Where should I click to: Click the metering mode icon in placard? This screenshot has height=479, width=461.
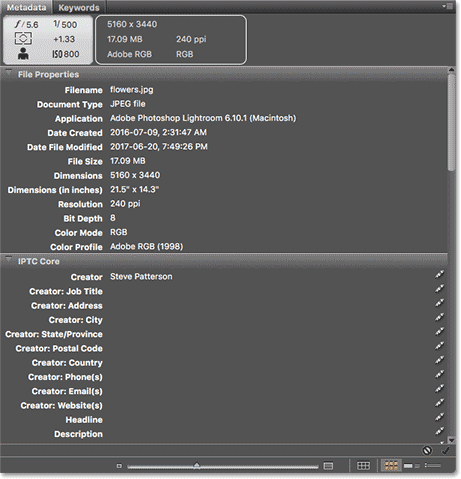pos(23,39)
